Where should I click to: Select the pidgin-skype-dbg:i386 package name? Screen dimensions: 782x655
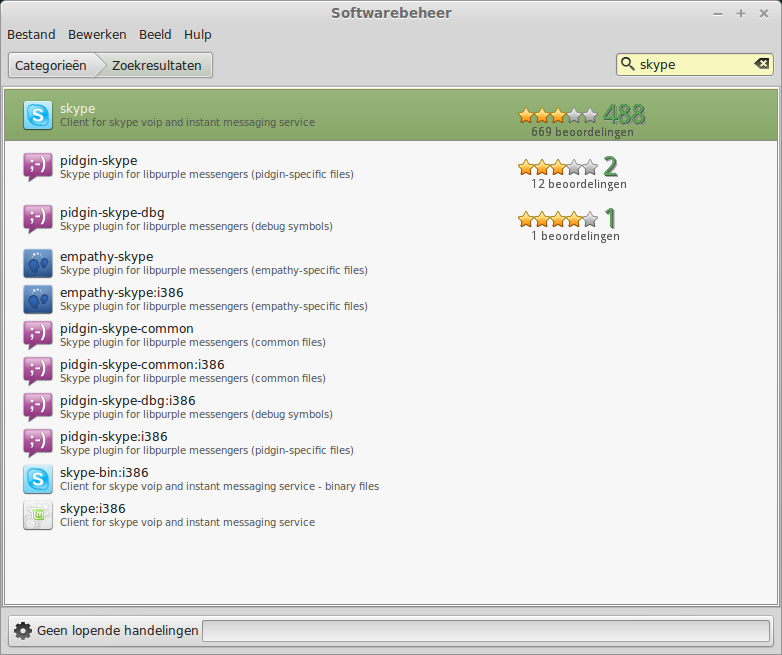[128, 400]
